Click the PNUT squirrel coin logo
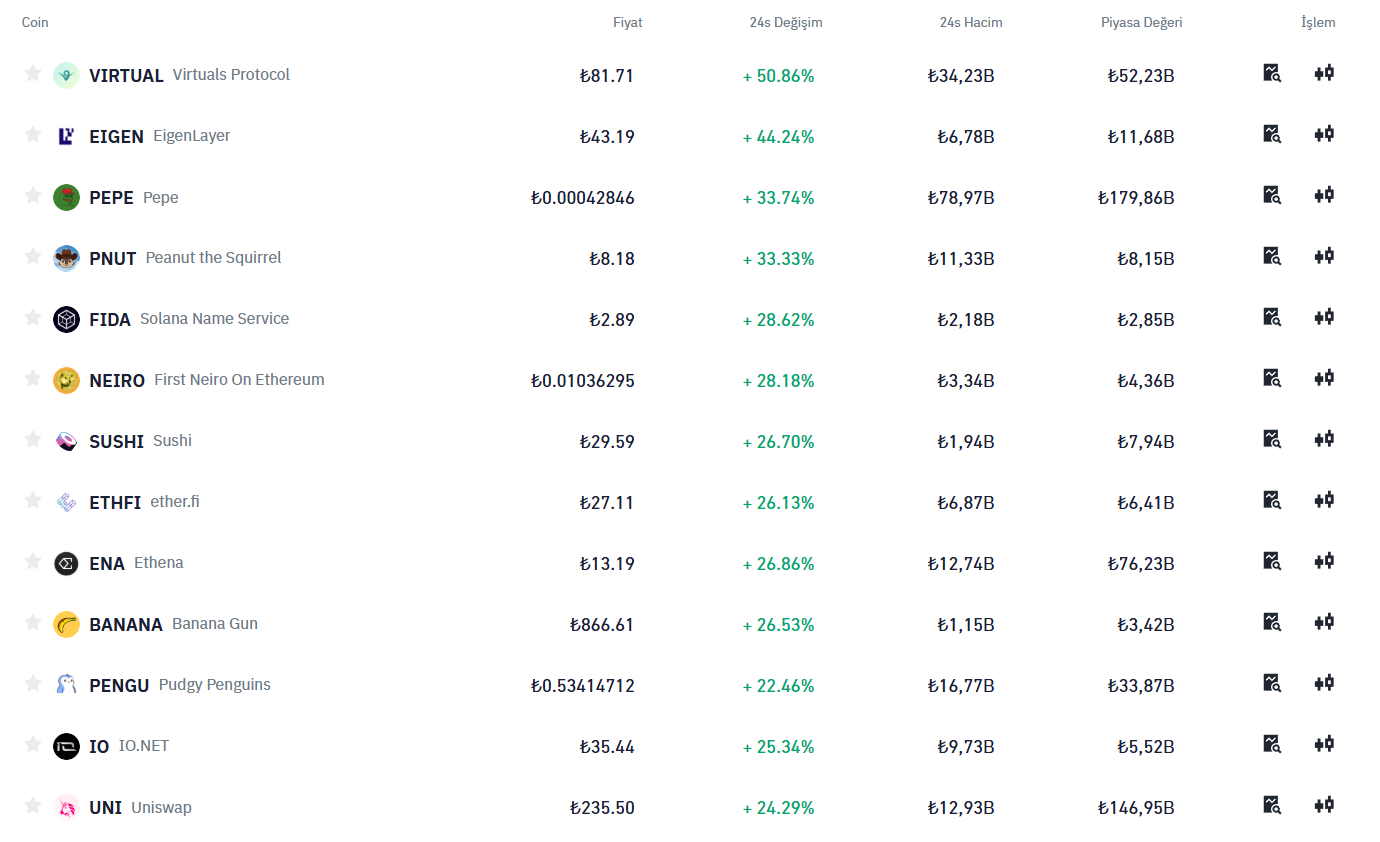 [66, 258]
